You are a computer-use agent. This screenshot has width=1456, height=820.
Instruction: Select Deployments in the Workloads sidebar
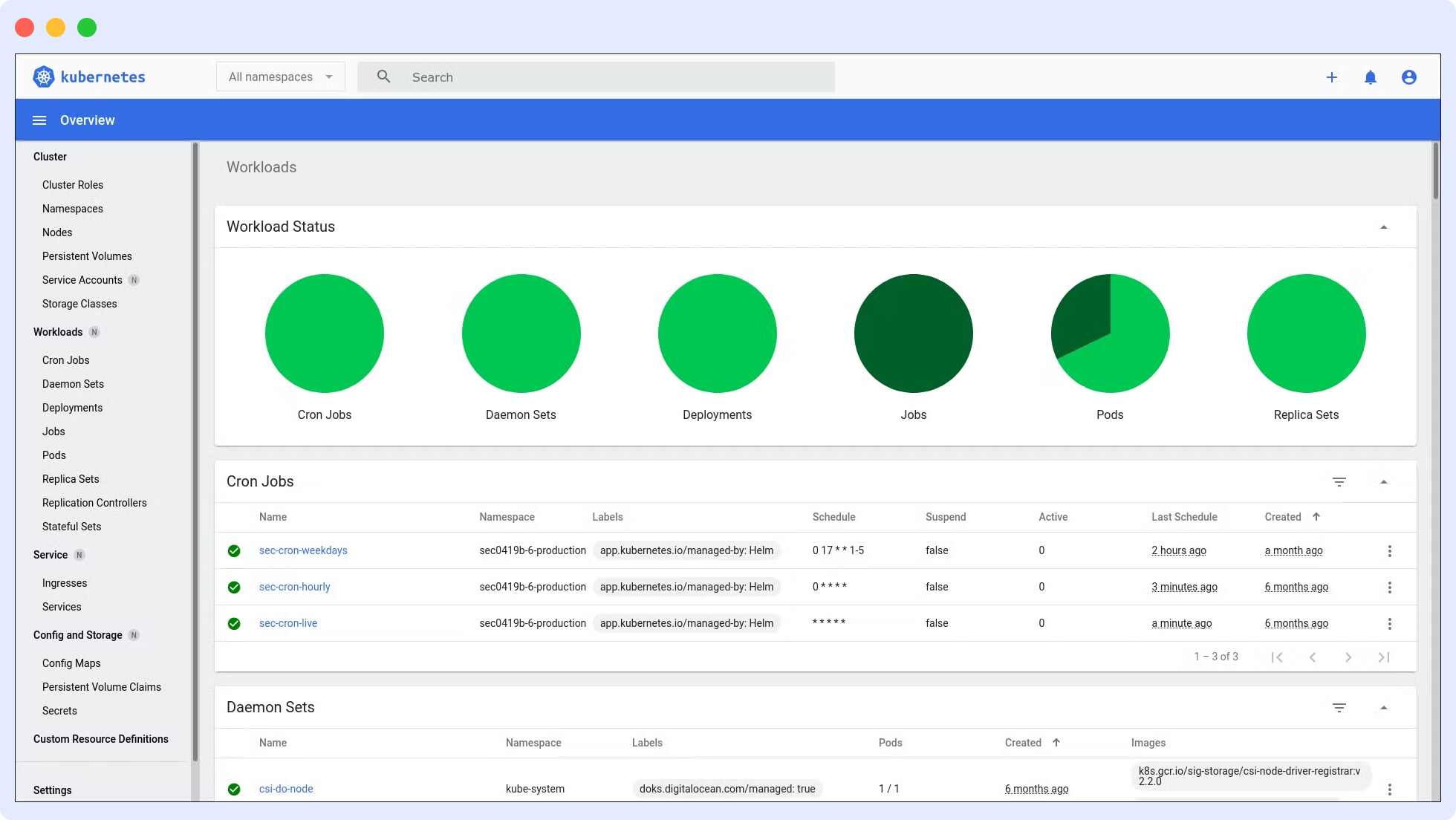[72, 407]
